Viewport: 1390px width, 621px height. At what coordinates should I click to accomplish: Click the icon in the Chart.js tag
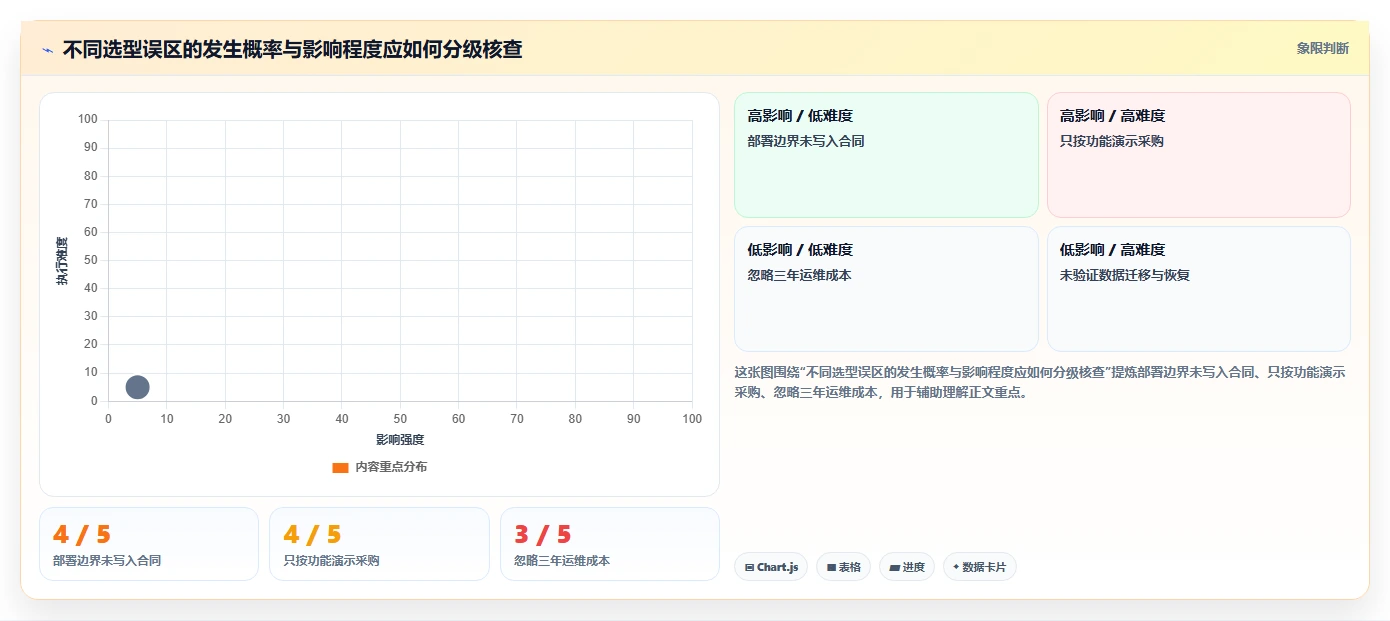pos(749,568)
